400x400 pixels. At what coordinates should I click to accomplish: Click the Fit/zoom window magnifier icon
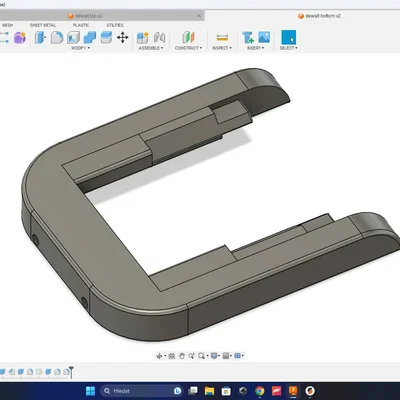tap(201, 356)
